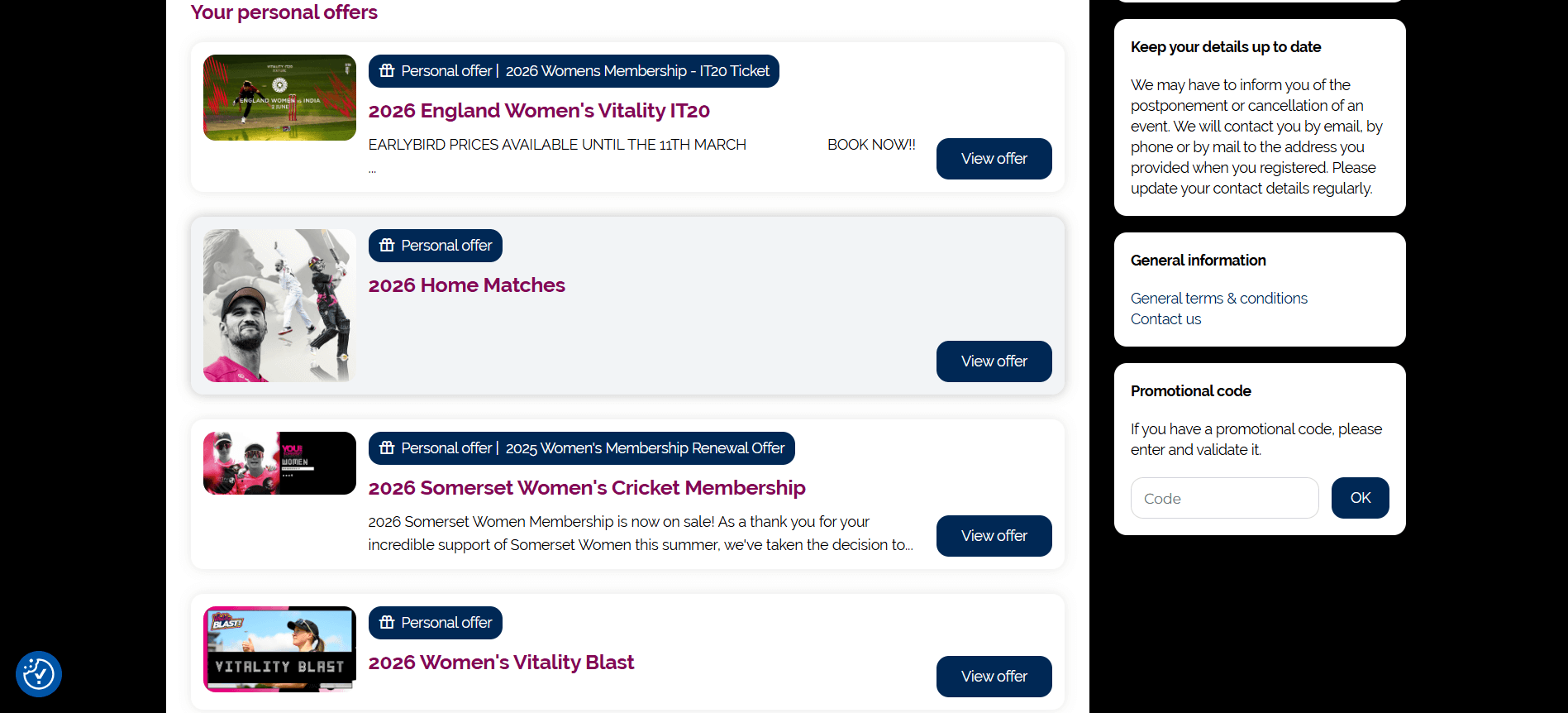The width and height of the screenshot is (1568, 713).
Task: Select the 2026 Women's Vitality Blast title
Action: (501, 663)
